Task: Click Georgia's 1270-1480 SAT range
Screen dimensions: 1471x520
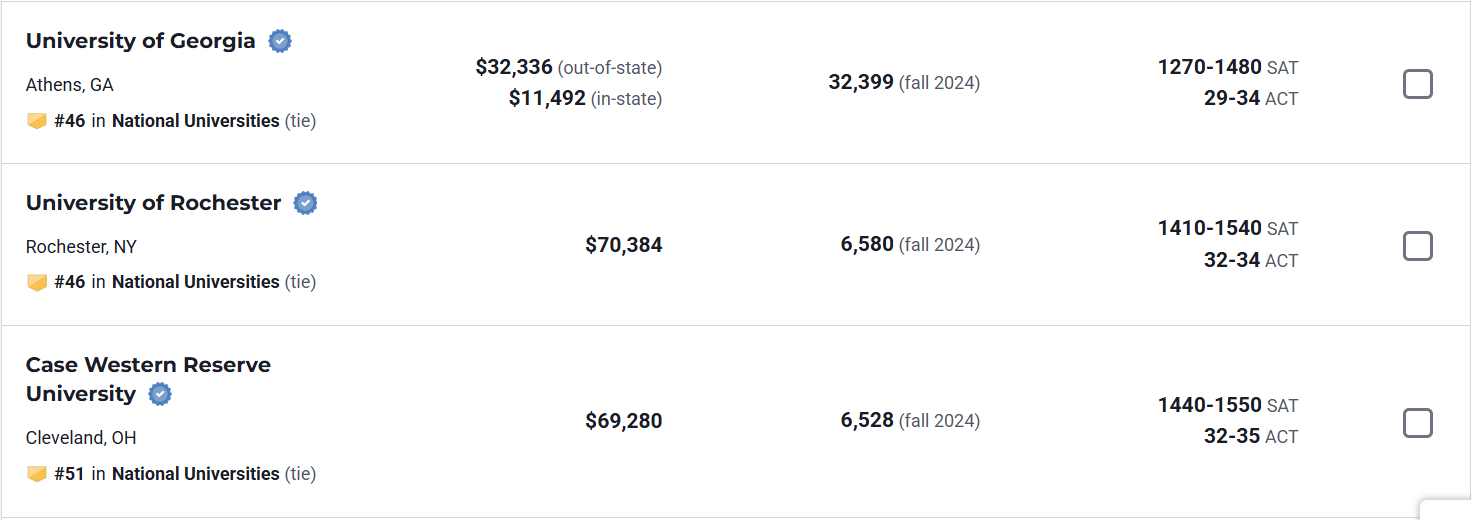Action: coord(1209,67)
